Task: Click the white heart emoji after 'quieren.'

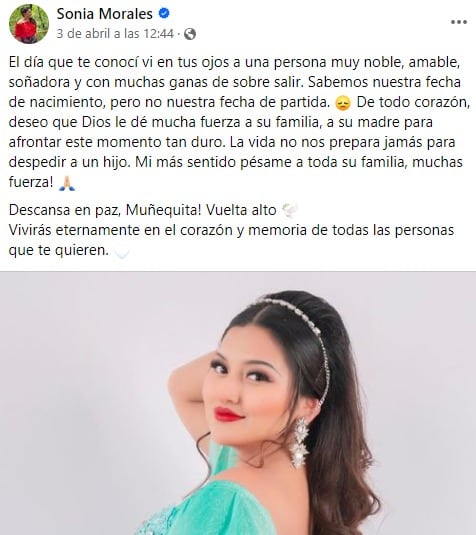Action: [121, 251]
